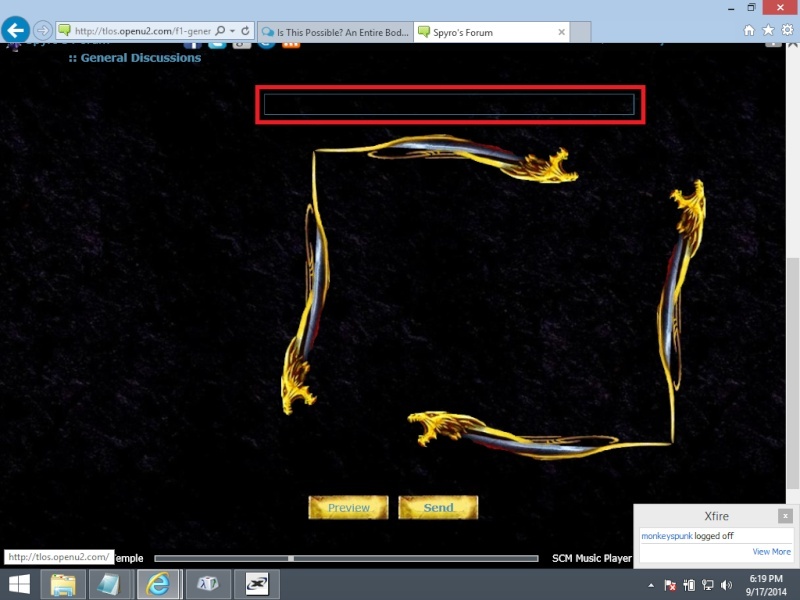Focus the tlos.openu2.com address bar

(x=142, y=31)
